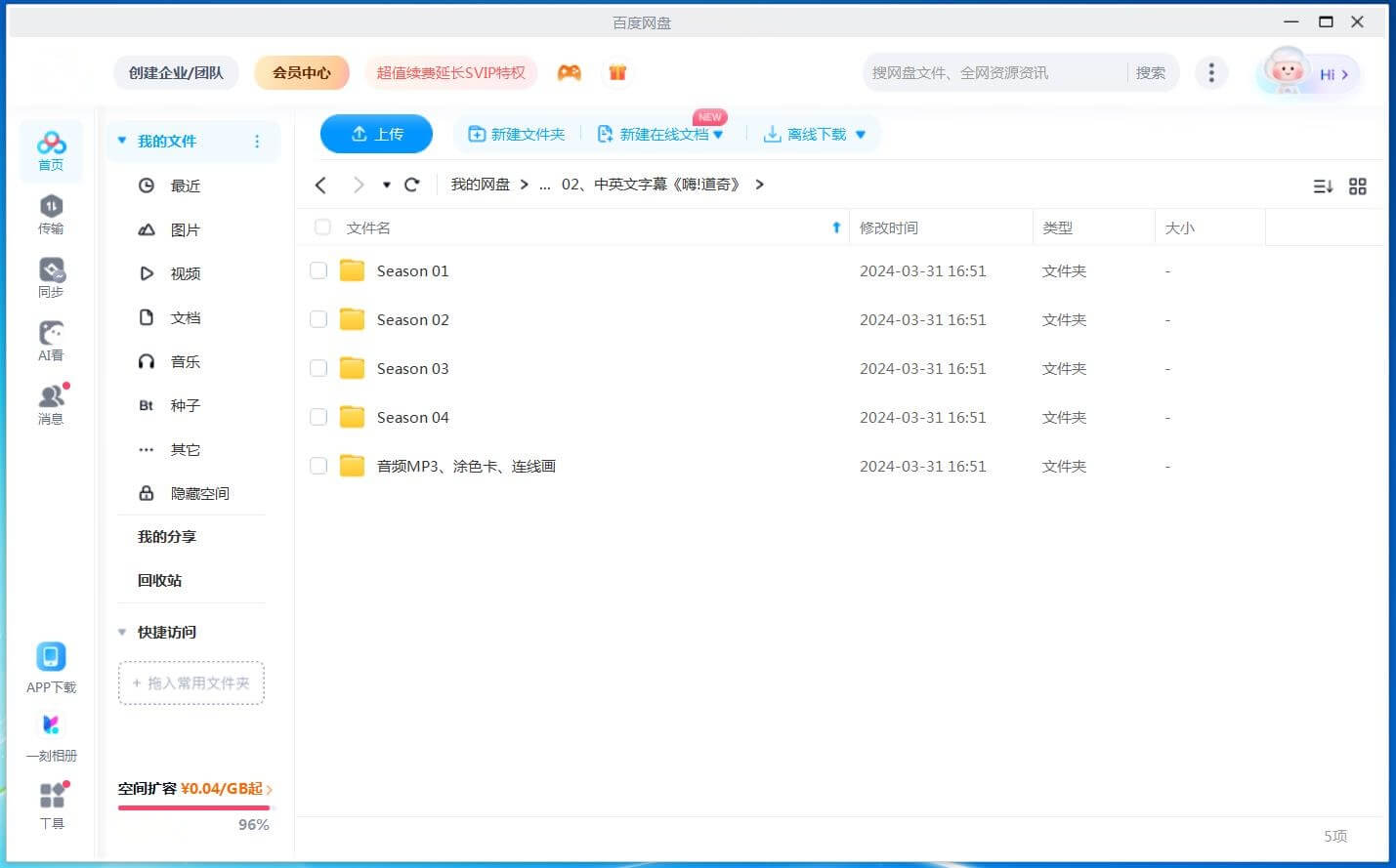Open the 同步 sync panel icon
Image resolution: width=1396 pixels, height=868 pixels.
click(x=51, y=277)
